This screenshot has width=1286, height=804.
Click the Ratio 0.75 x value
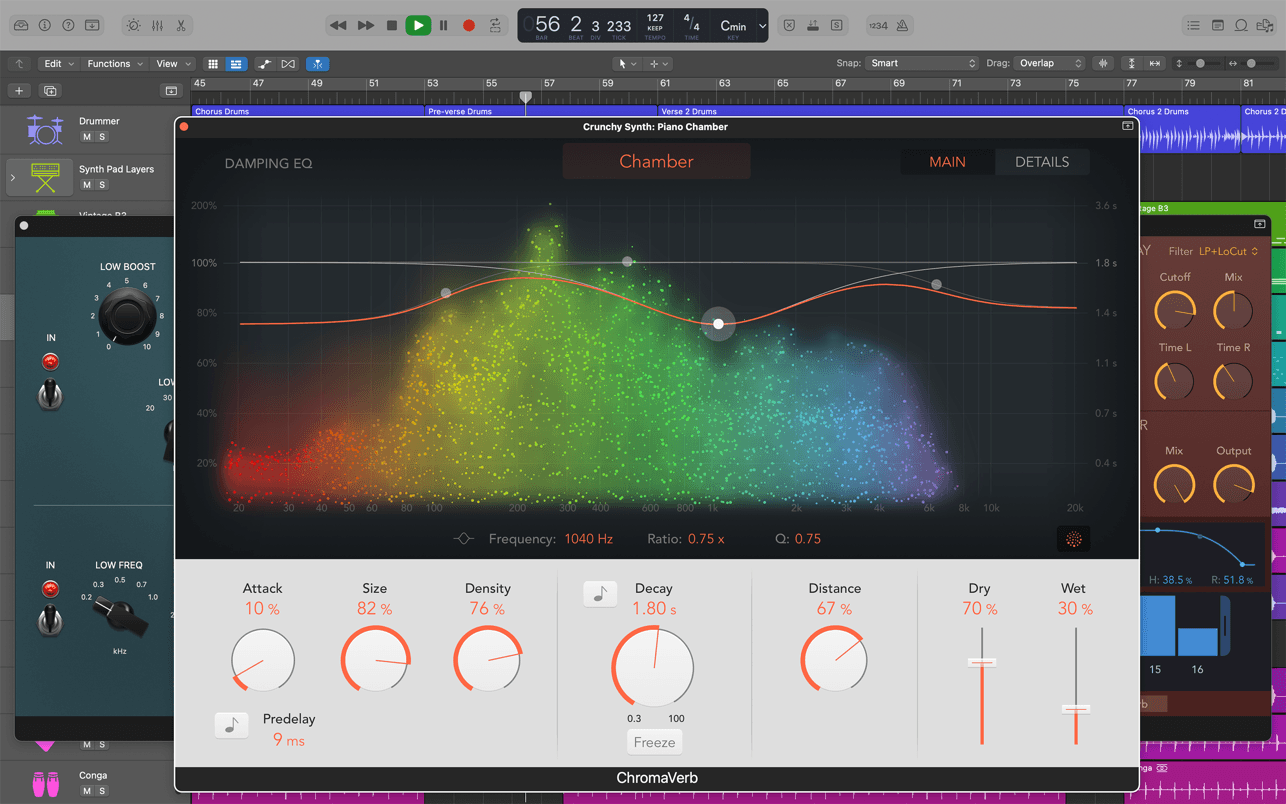point(706,539)
